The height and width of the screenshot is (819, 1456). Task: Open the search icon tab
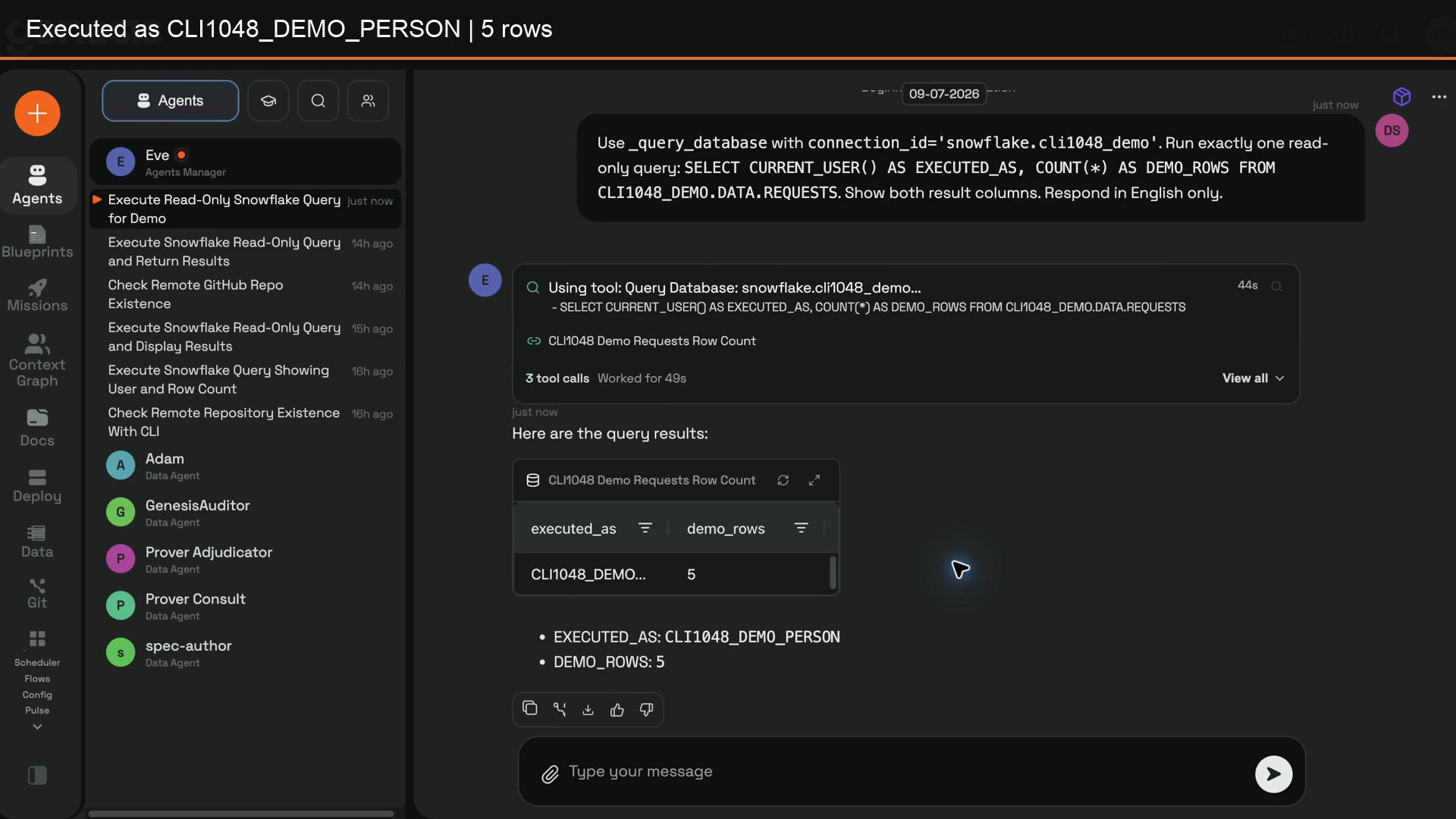(x=318, y=101)
